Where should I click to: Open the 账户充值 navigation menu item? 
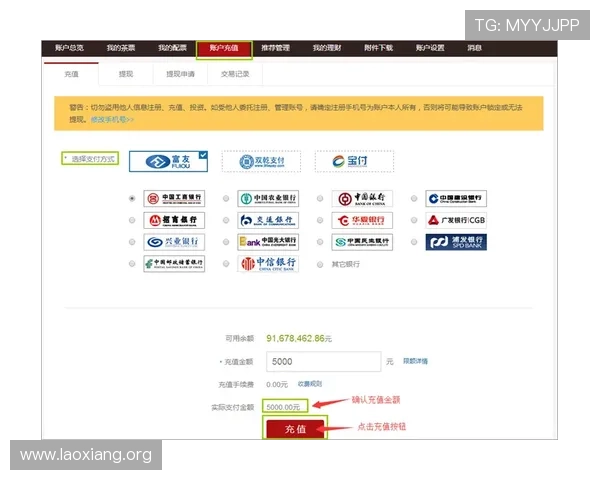coord(223,48)
